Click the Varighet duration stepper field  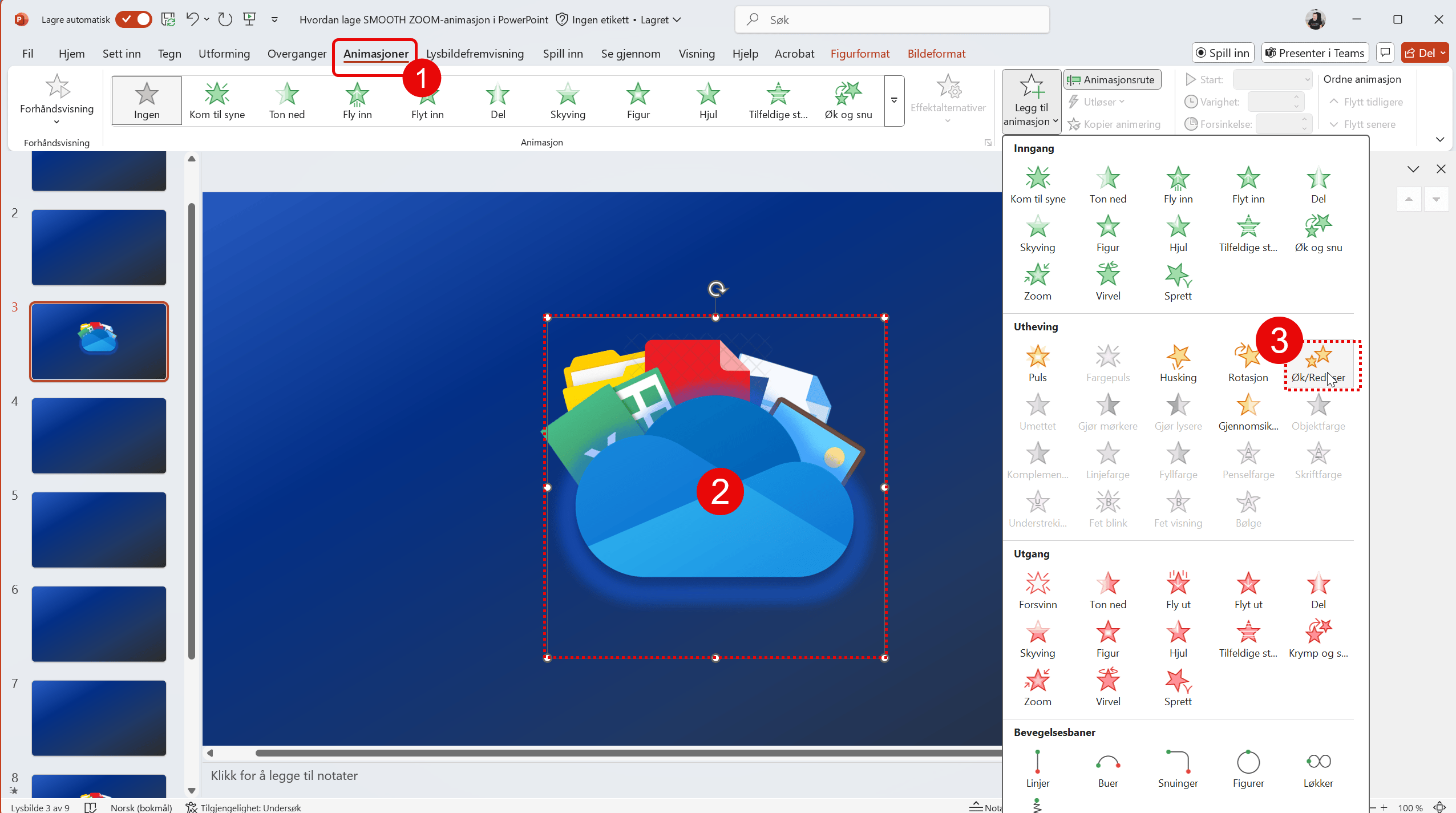pyautogui.click(x=1277, y=102)
